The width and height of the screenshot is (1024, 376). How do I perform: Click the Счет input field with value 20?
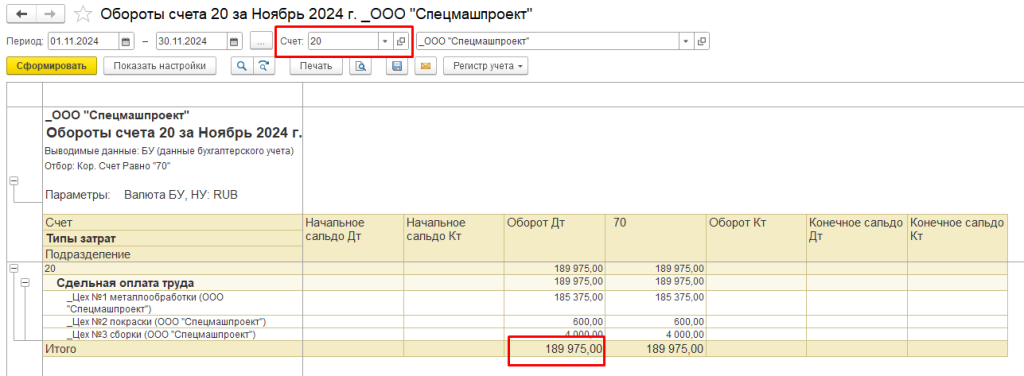[x=344, y=41]
